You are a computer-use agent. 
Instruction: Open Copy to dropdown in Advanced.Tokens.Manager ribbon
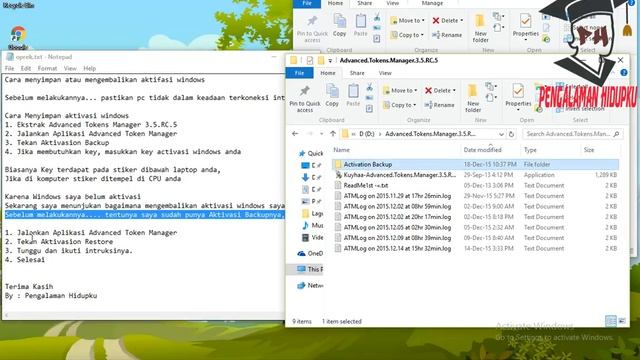(400, 105)
